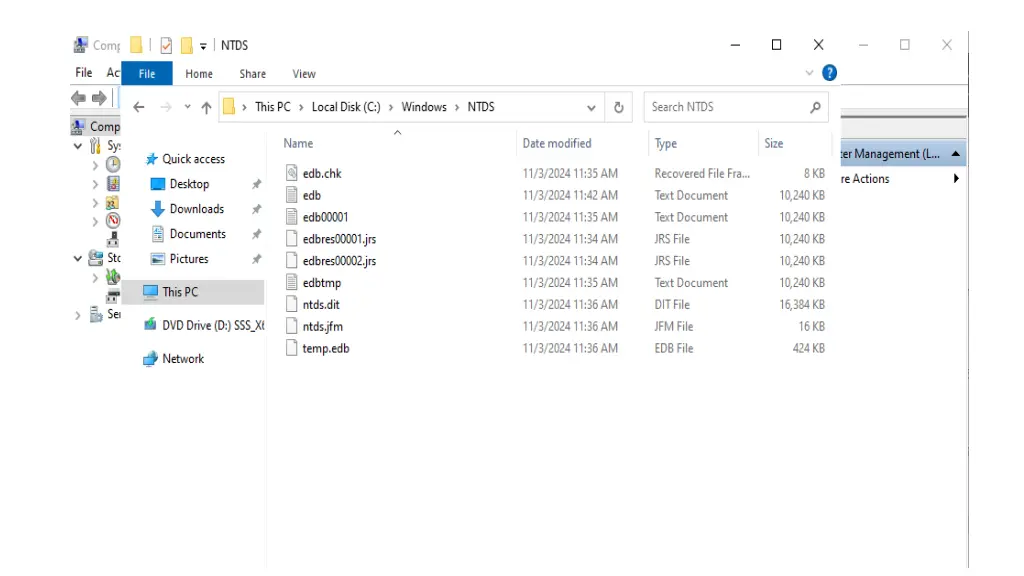Unpin Desktop using its pin icon
This screenshot has height=576, width=1024.
click(x=257, y=185)
